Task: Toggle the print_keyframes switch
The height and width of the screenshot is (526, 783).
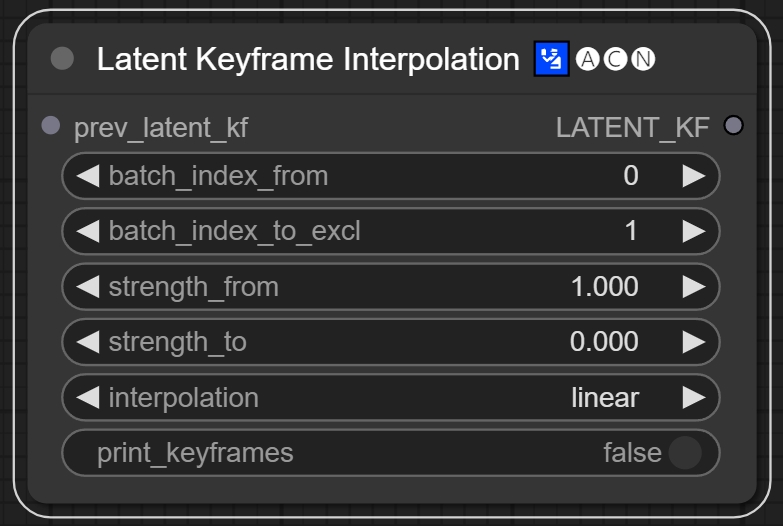Action: coord(685,453)
